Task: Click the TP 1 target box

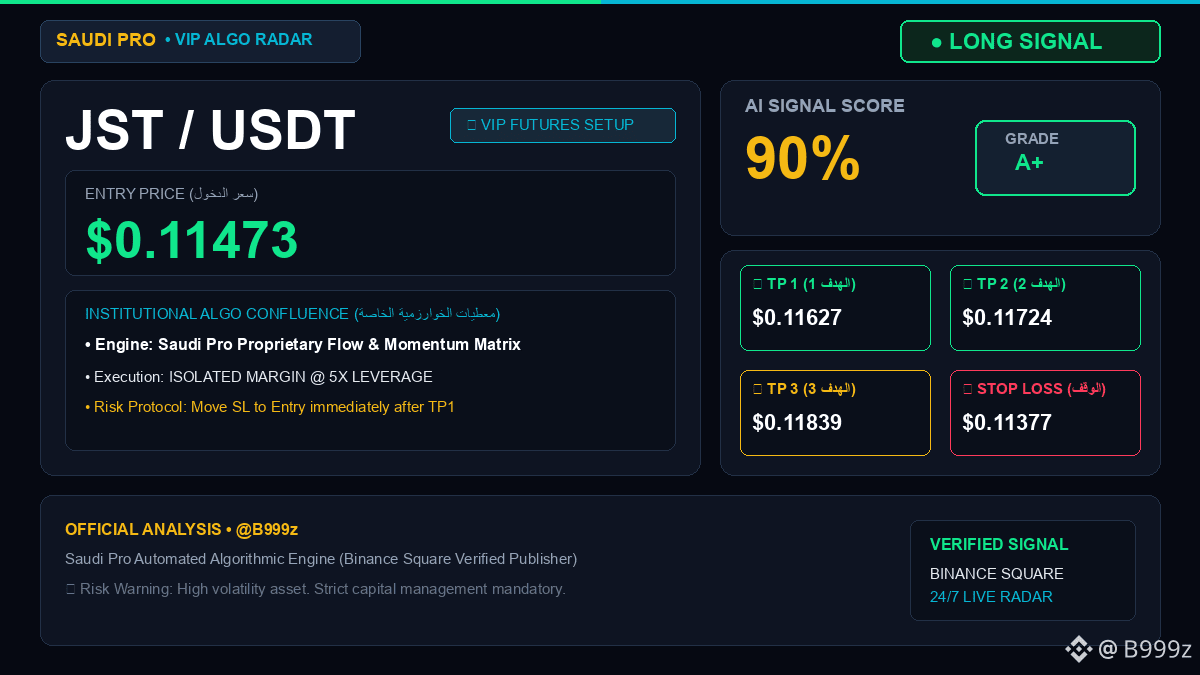Action: pos(835,308)
